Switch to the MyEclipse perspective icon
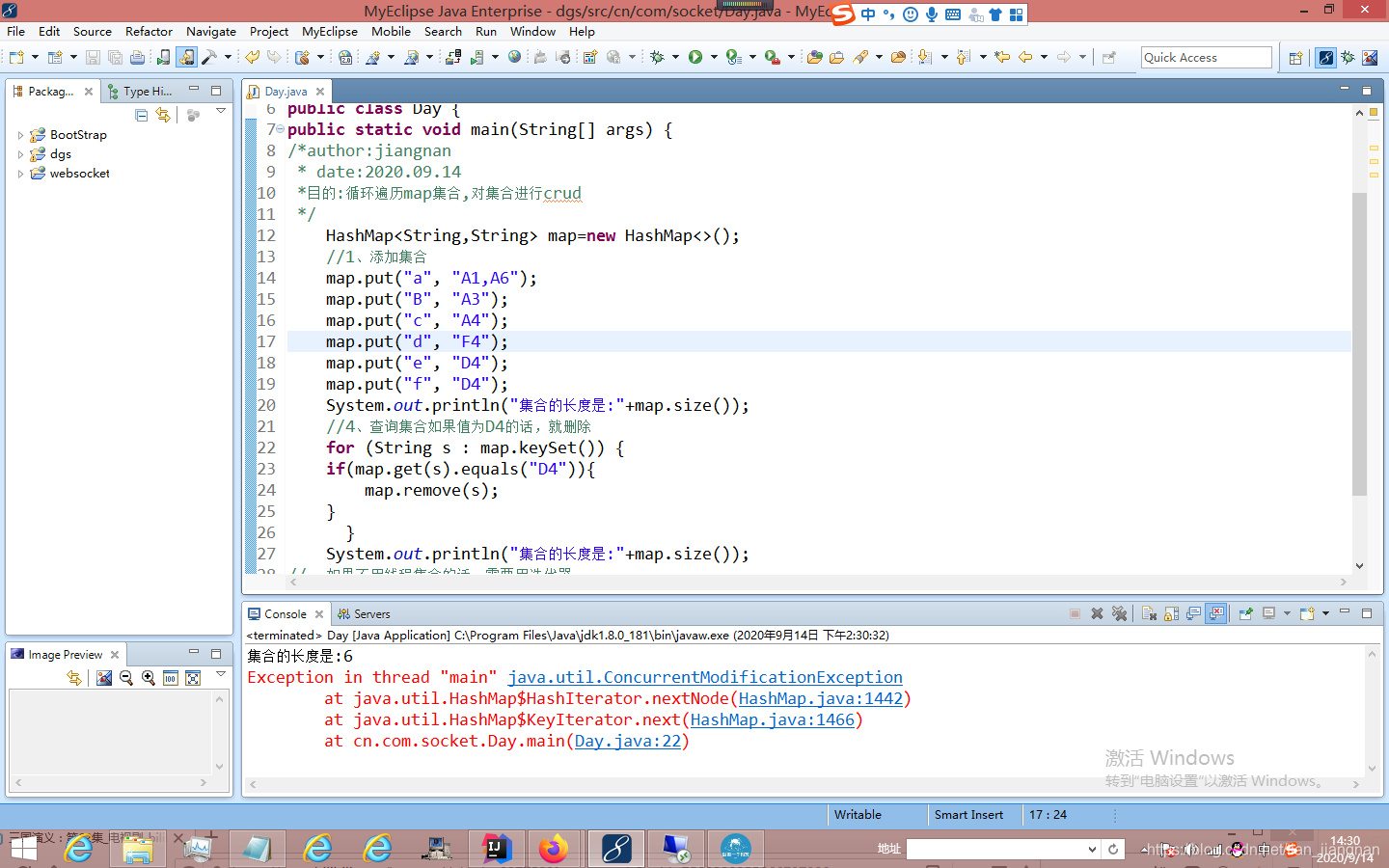 (1326, 58)
